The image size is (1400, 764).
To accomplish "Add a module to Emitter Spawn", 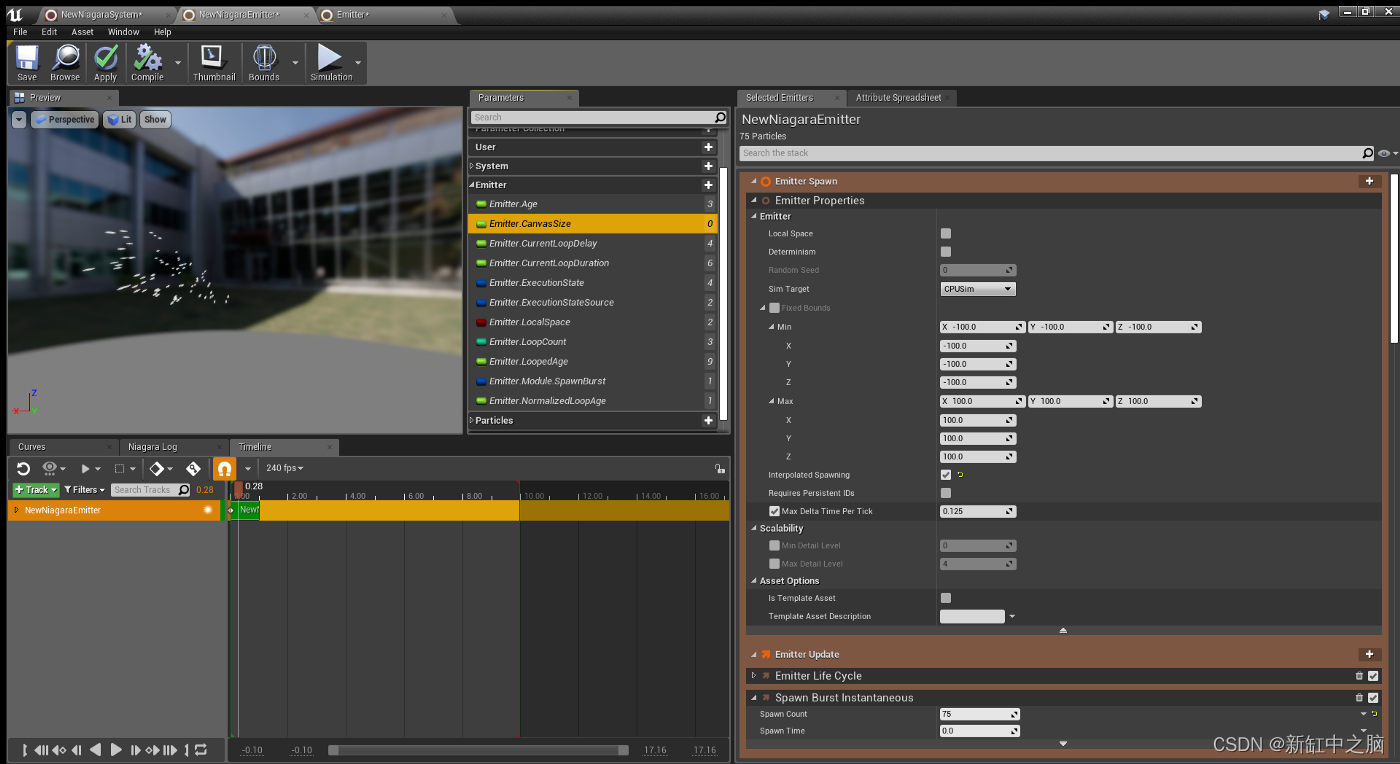I will click(1369, 181).
